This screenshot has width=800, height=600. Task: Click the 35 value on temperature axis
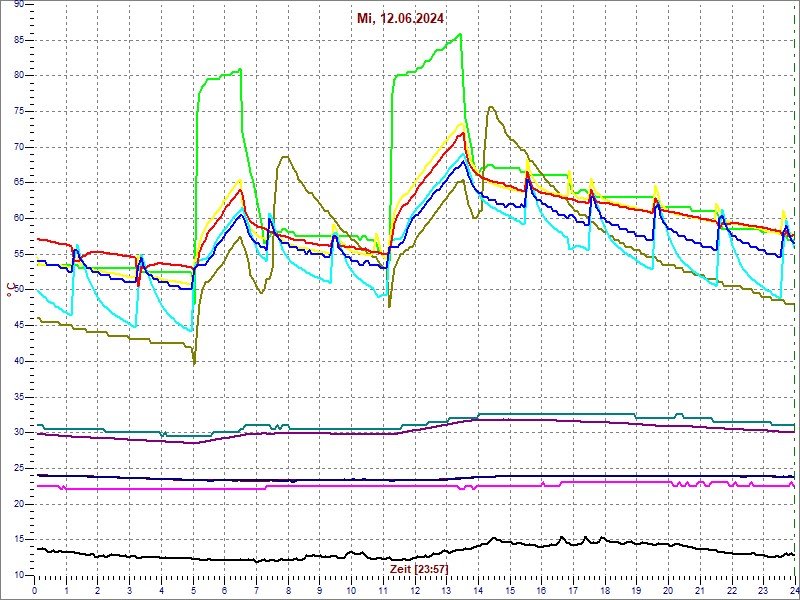(x=19, y=397)
